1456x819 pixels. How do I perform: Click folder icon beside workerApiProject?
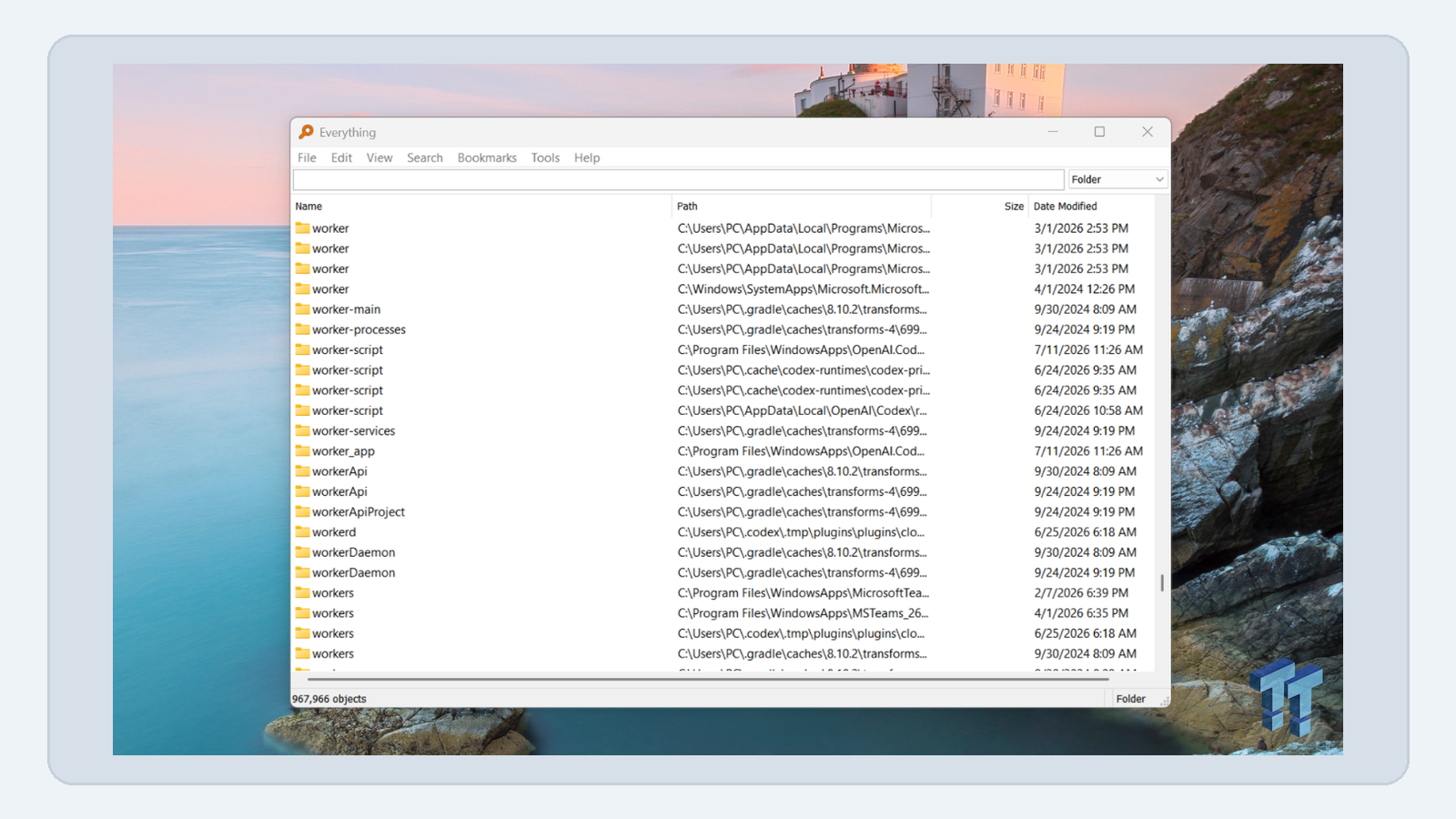[x=303, y=511]
